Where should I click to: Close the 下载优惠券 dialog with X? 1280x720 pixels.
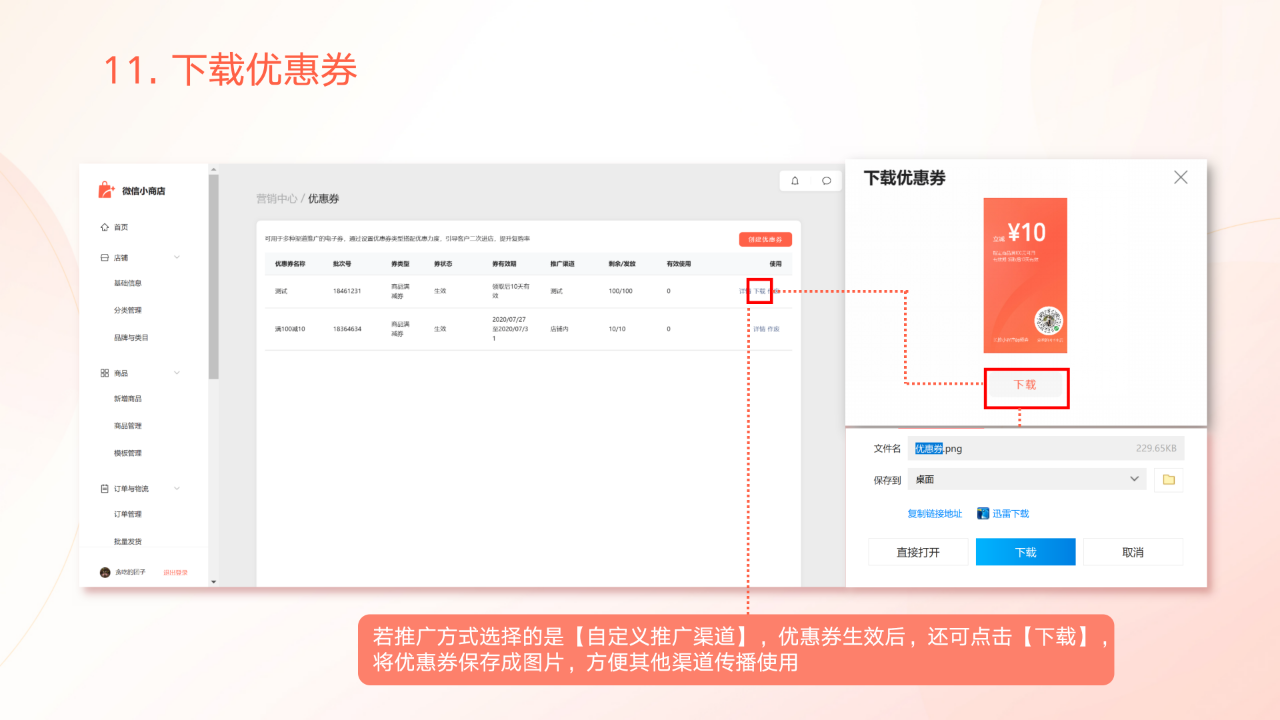(x=1181, y=177)
